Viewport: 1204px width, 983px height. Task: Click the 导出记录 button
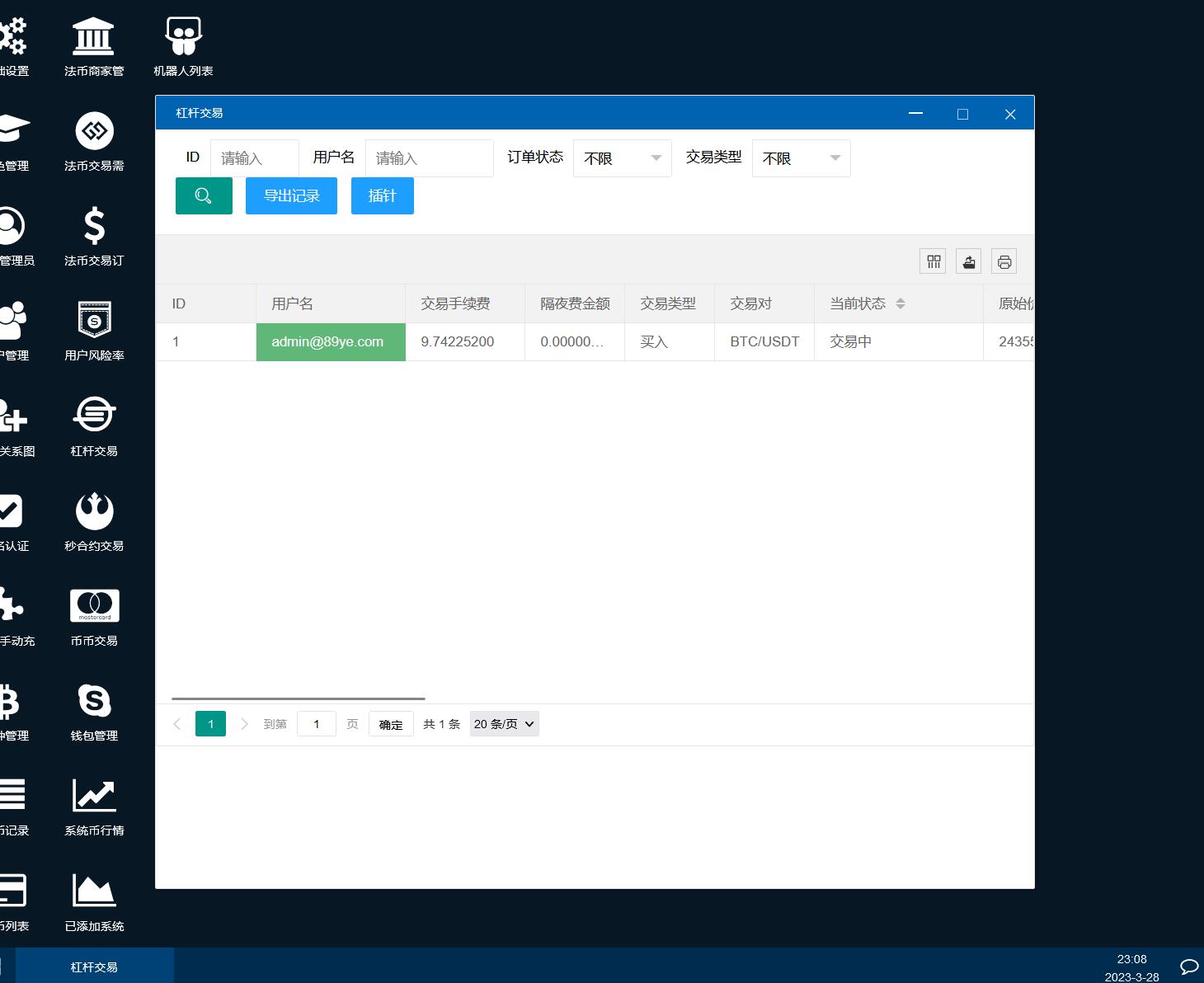pyautogui.click(x=291, y=196)
